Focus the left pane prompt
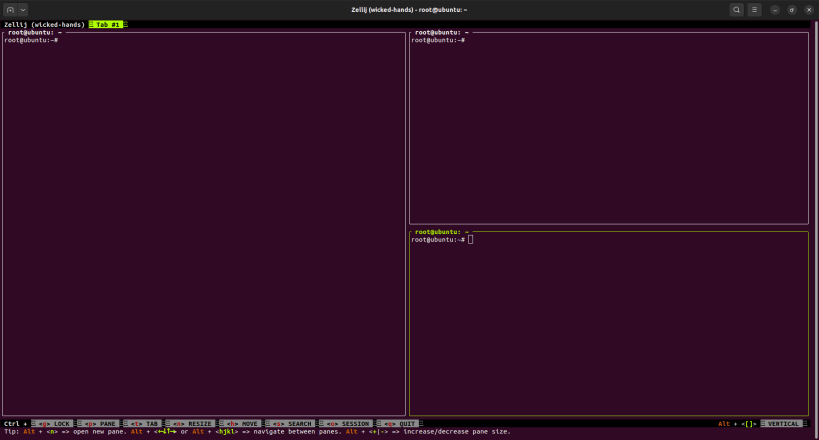This screenshot has width=819, height=440. coord(31,40)
